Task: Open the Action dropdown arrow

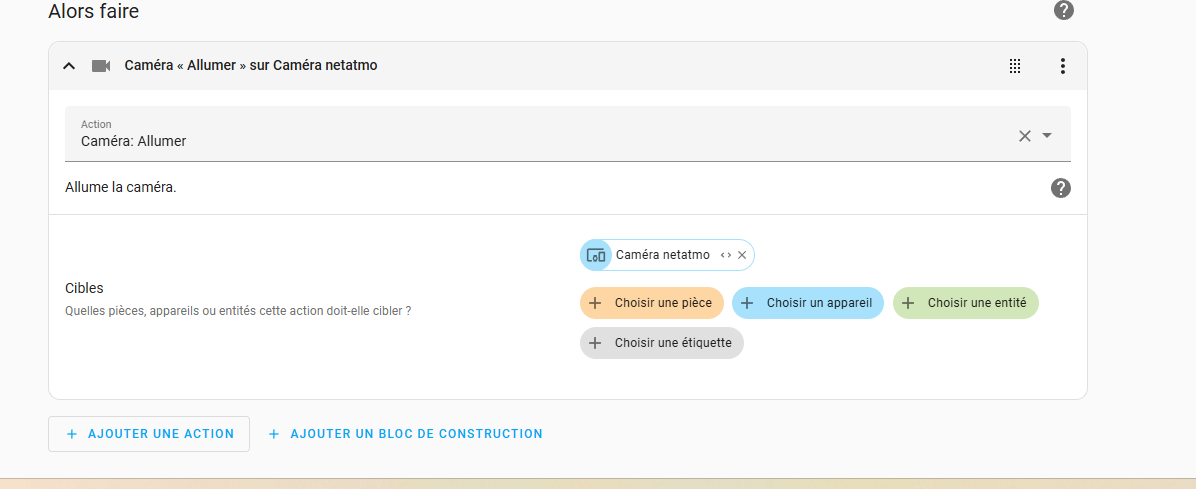Action: (x=1047, y=136)
